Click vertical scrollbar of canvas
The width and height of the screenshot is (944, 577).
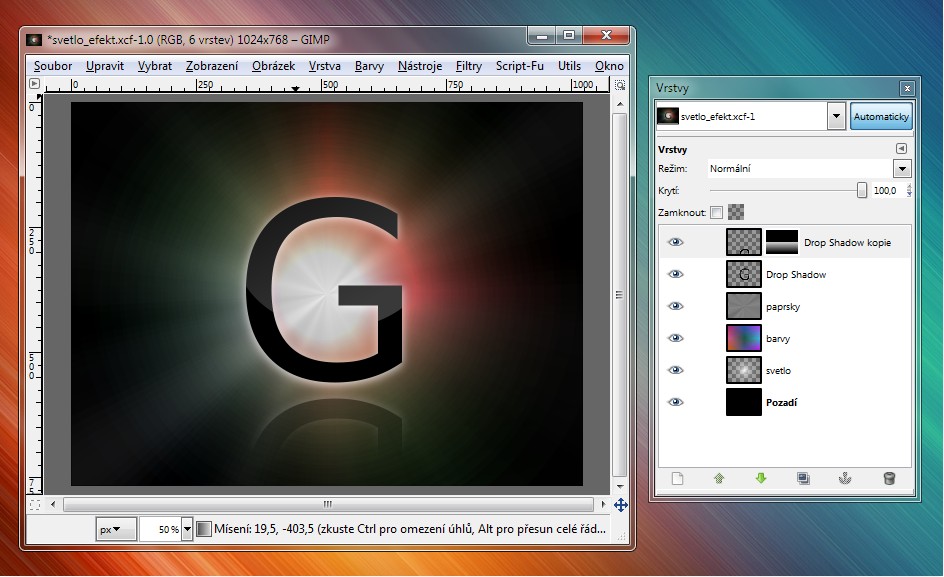coord(620,295)
